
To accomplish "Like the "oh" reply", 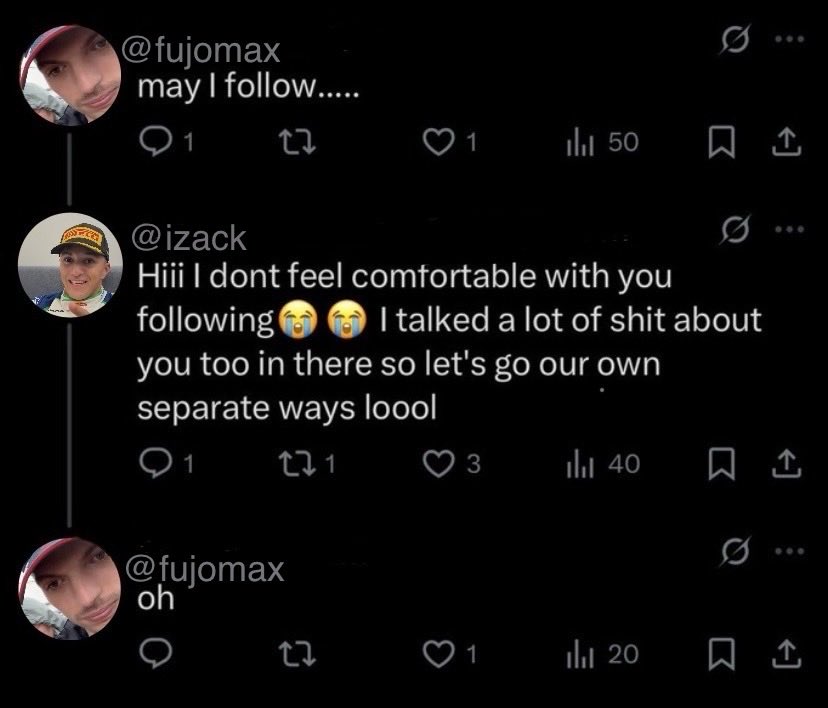I will 439,654.
